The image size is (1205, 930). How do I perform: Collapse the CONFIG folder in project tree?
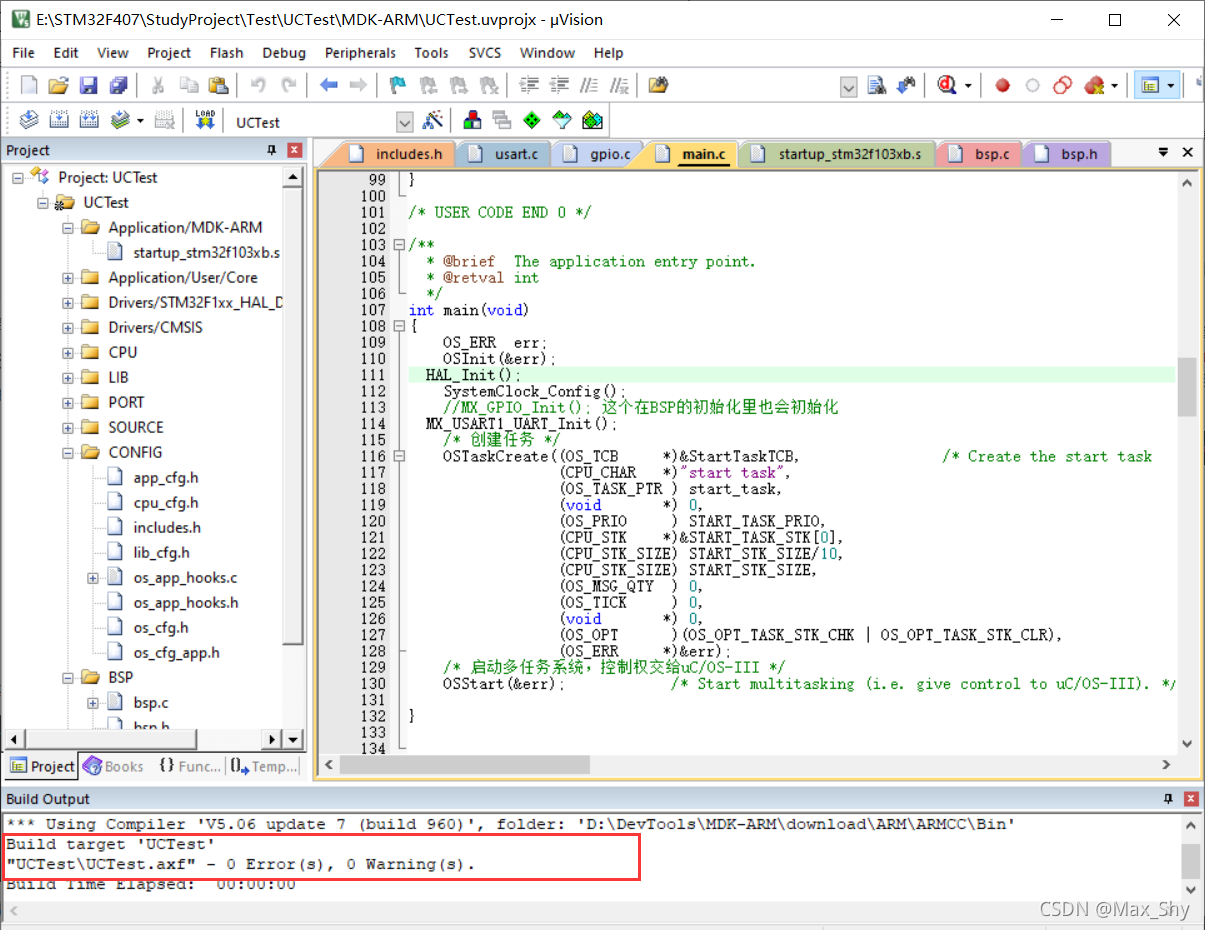[x=68, y=452]
